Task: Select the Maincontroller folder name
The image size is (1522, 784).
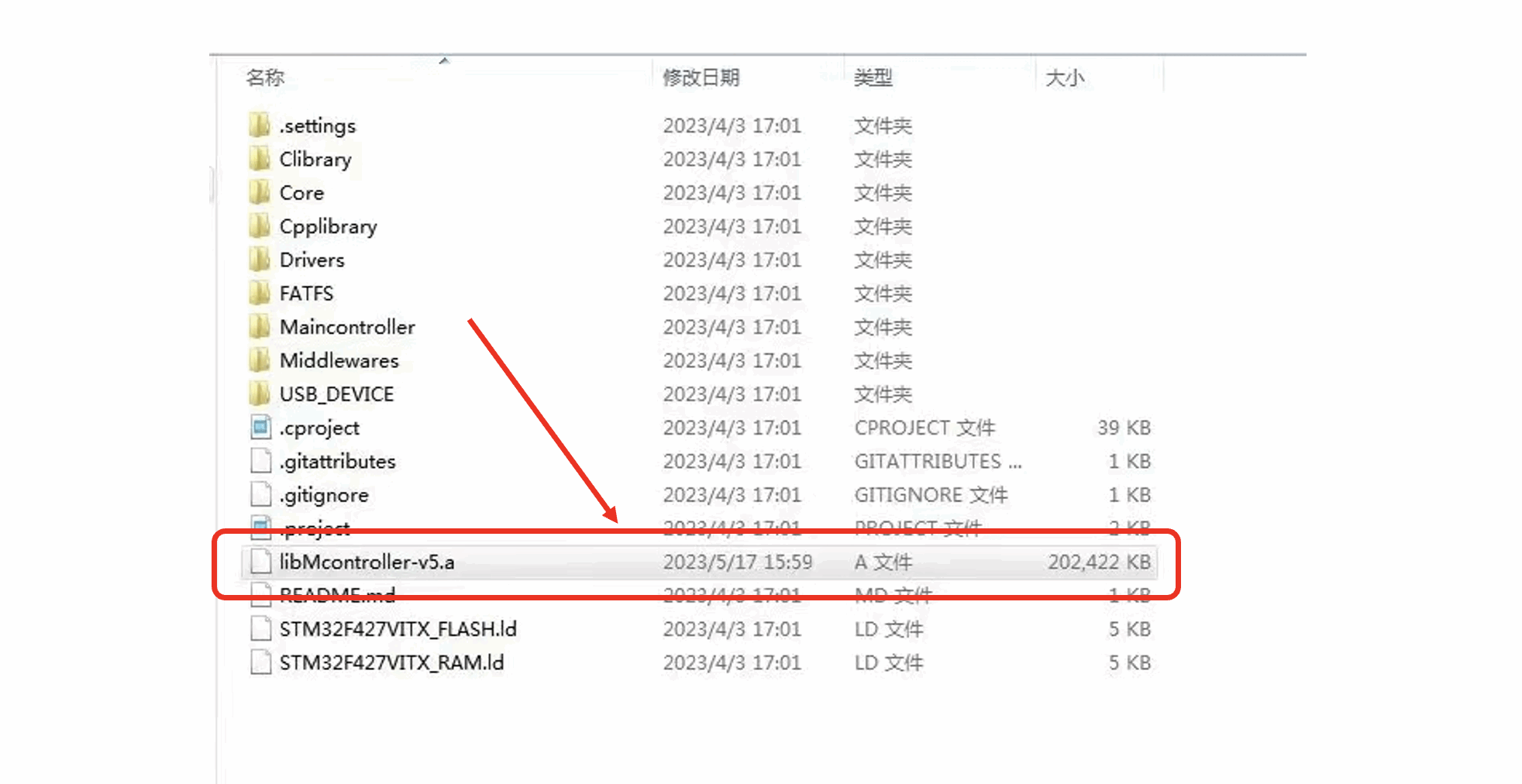Action: pyautogui.click(x=347, y=327)
